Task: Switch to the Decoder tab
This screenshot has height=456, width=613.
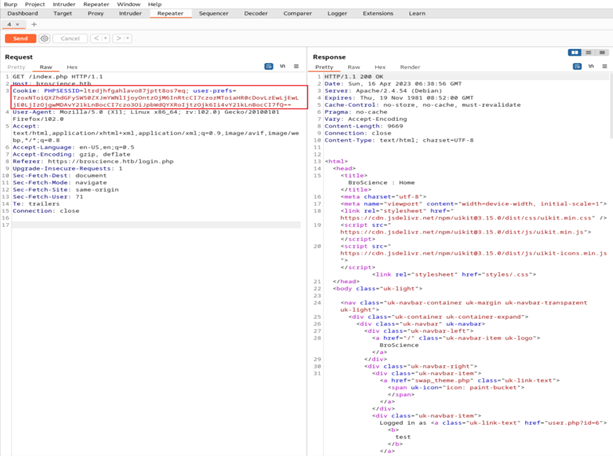Action: click(x=256, y=13)
